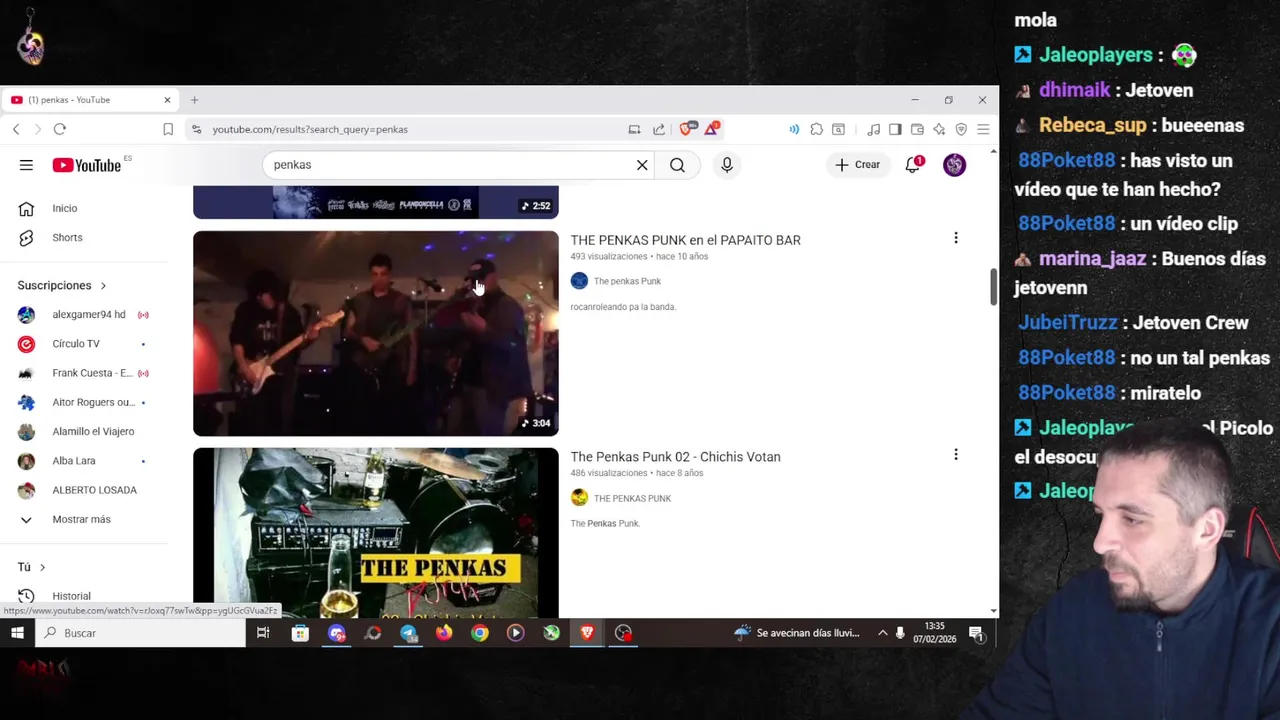Open the Windows Start menu
Screen dimensions: 1280x720
click(x=17, y=633)
